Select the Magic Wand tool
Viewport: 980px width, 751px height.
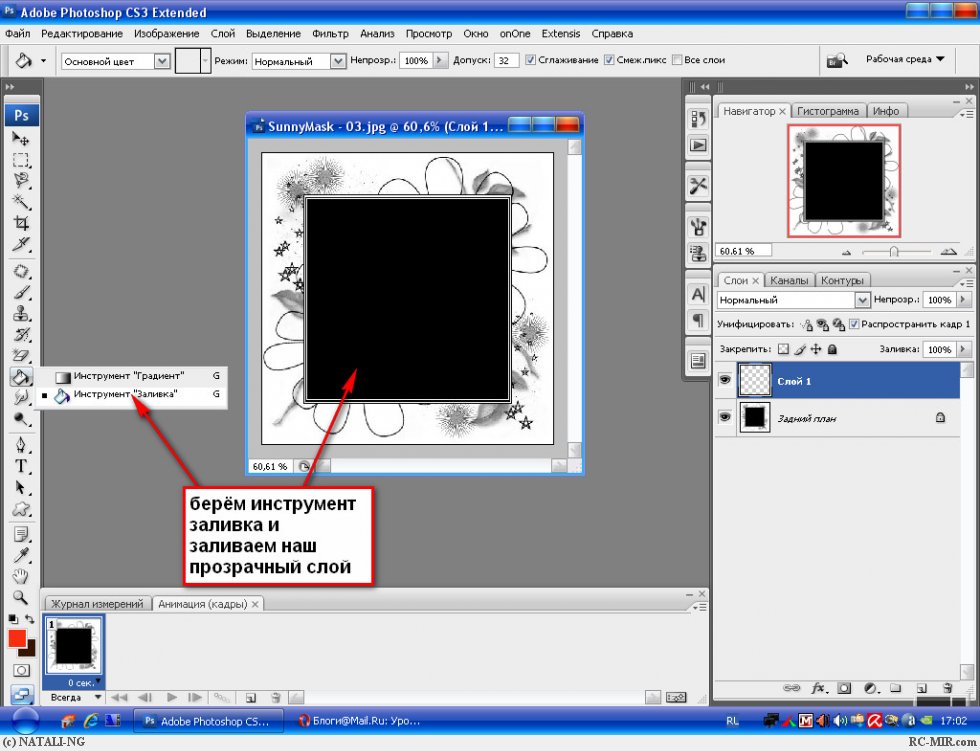[x=21, y=201]
